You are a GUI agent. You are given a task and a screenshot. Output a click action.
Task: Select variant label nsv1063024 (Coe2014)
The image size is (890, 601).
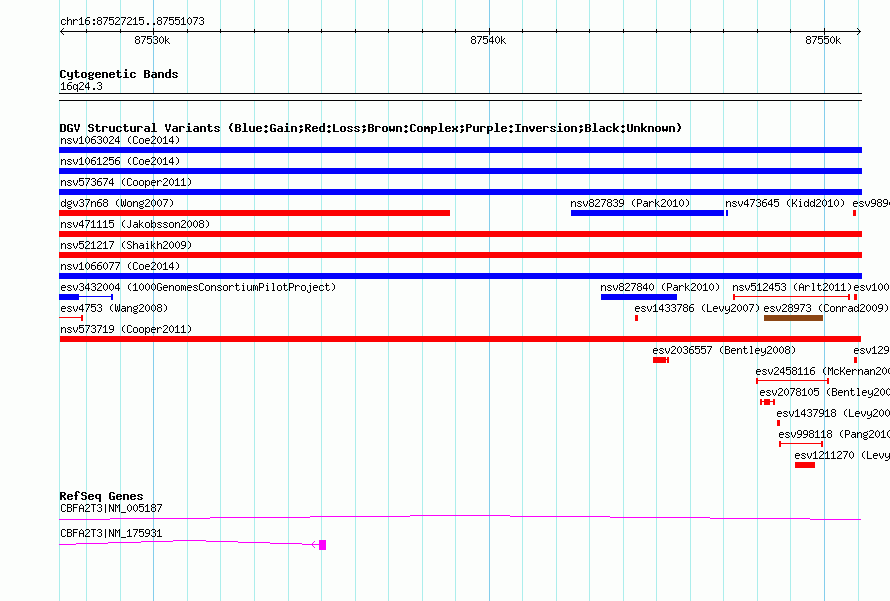click(120, 140)
